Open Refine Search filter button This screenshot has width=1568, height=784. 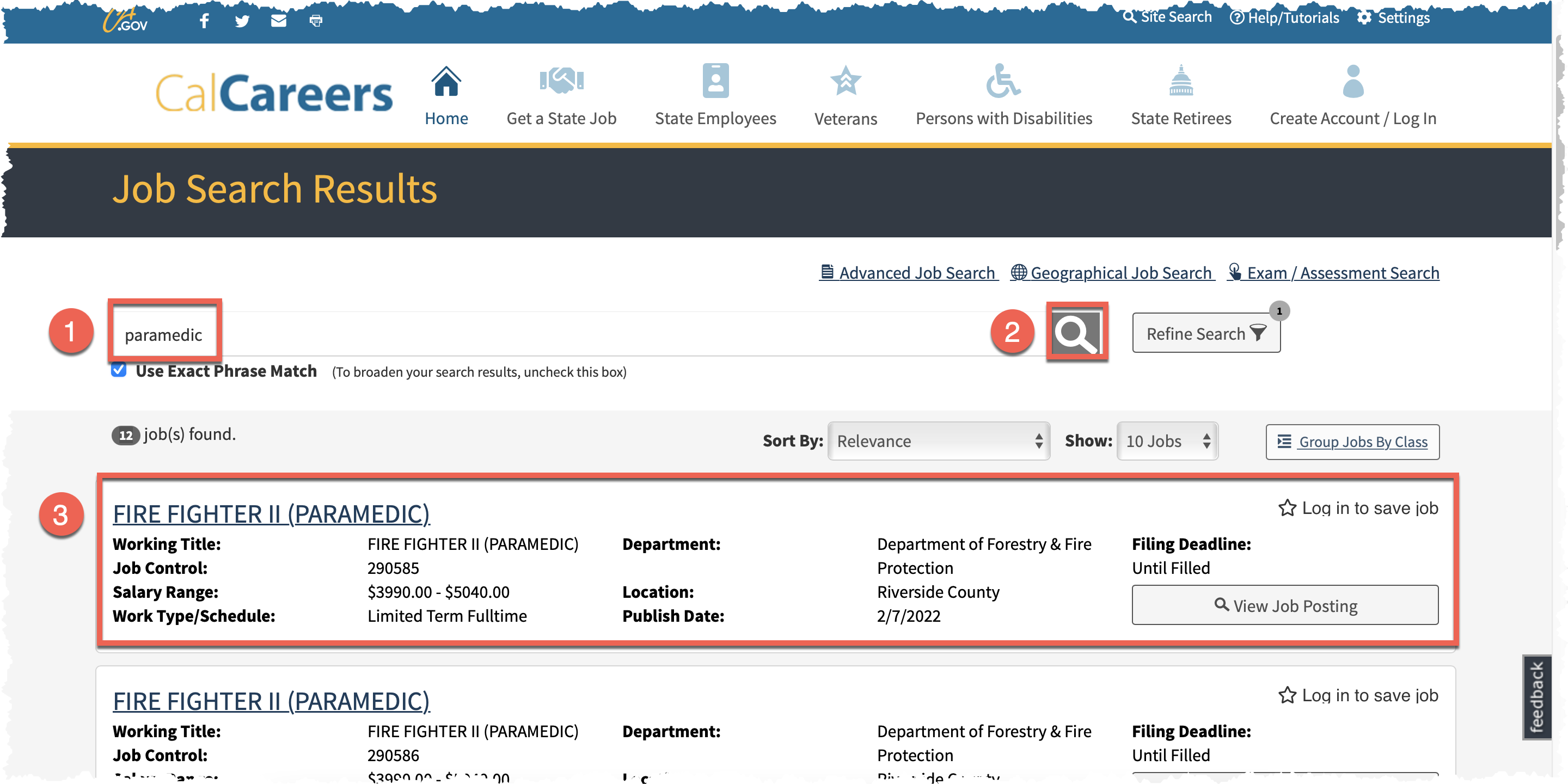1206,333
